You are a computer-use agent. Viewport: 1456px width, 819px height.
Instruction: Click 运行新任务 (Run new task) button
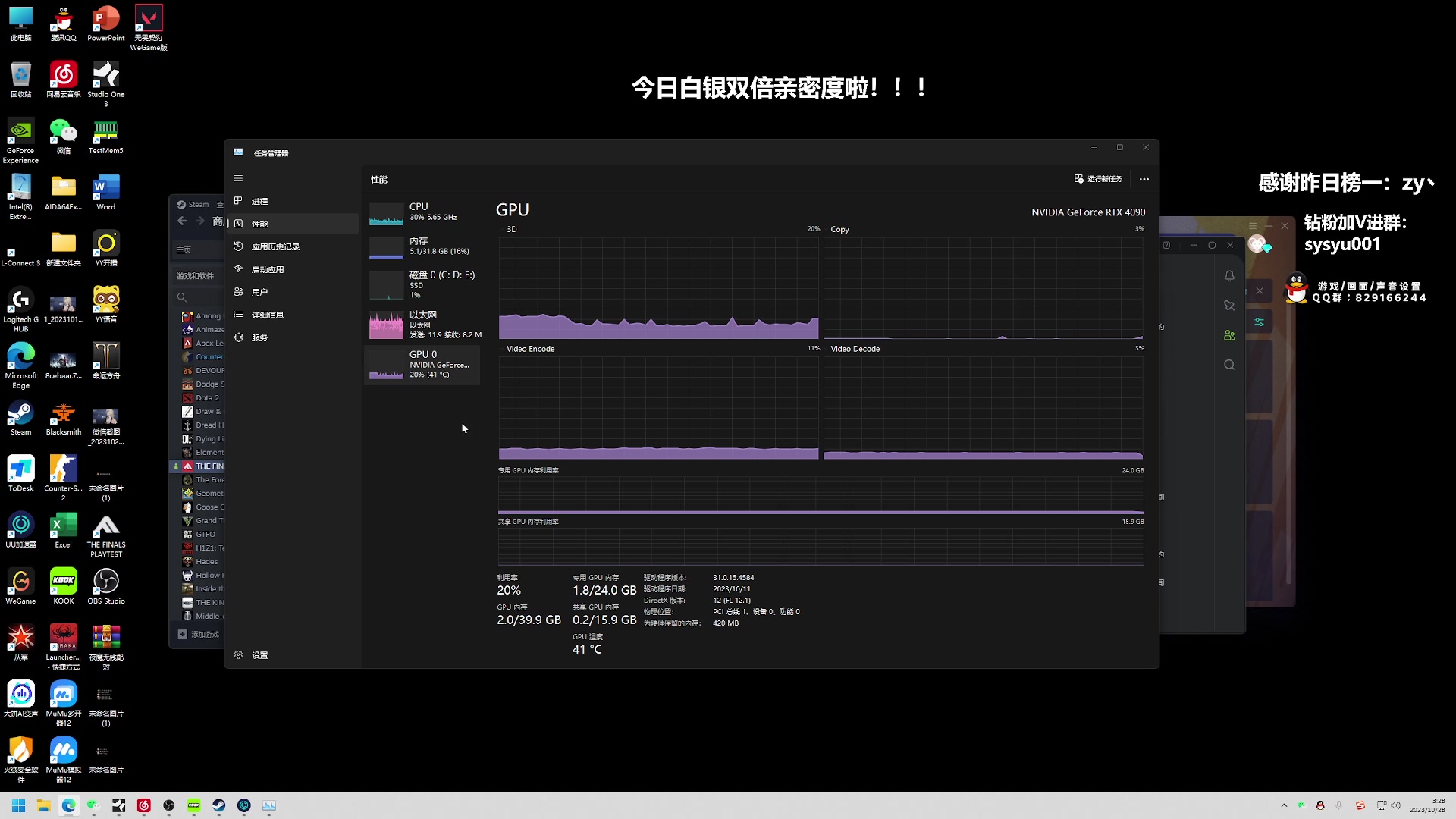tap(1098, 179)
